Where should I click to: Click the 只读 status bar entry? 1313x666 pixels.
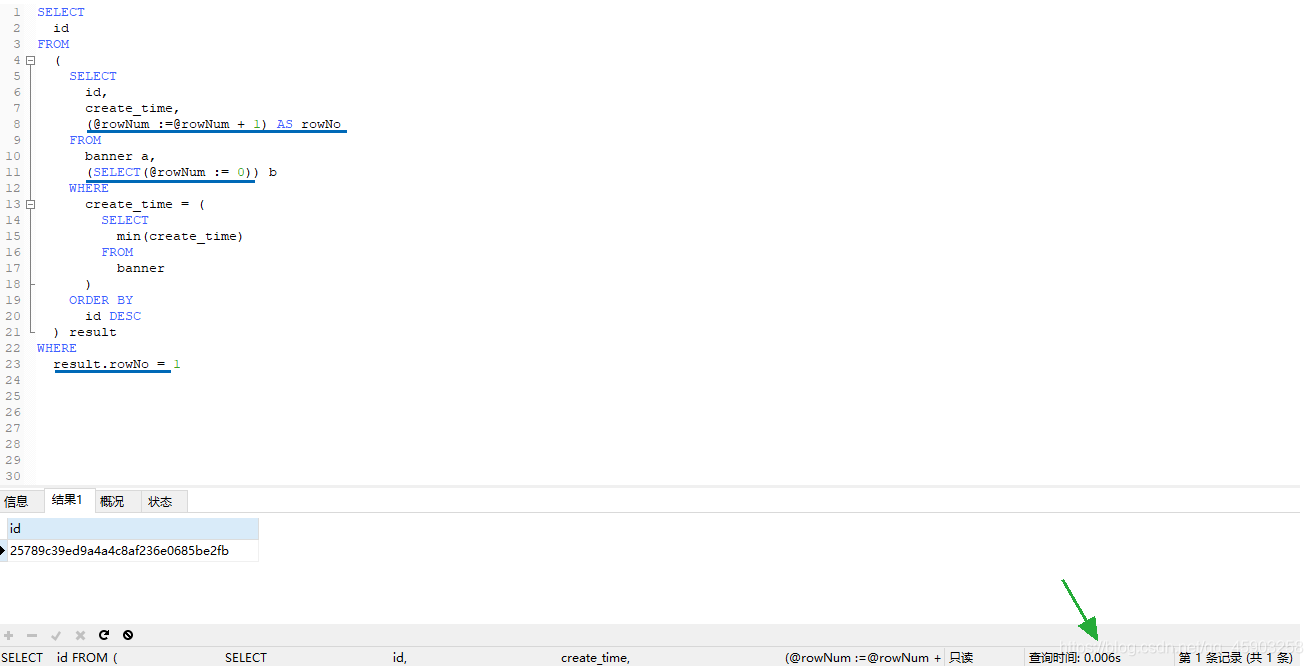(x=961, y=657)
